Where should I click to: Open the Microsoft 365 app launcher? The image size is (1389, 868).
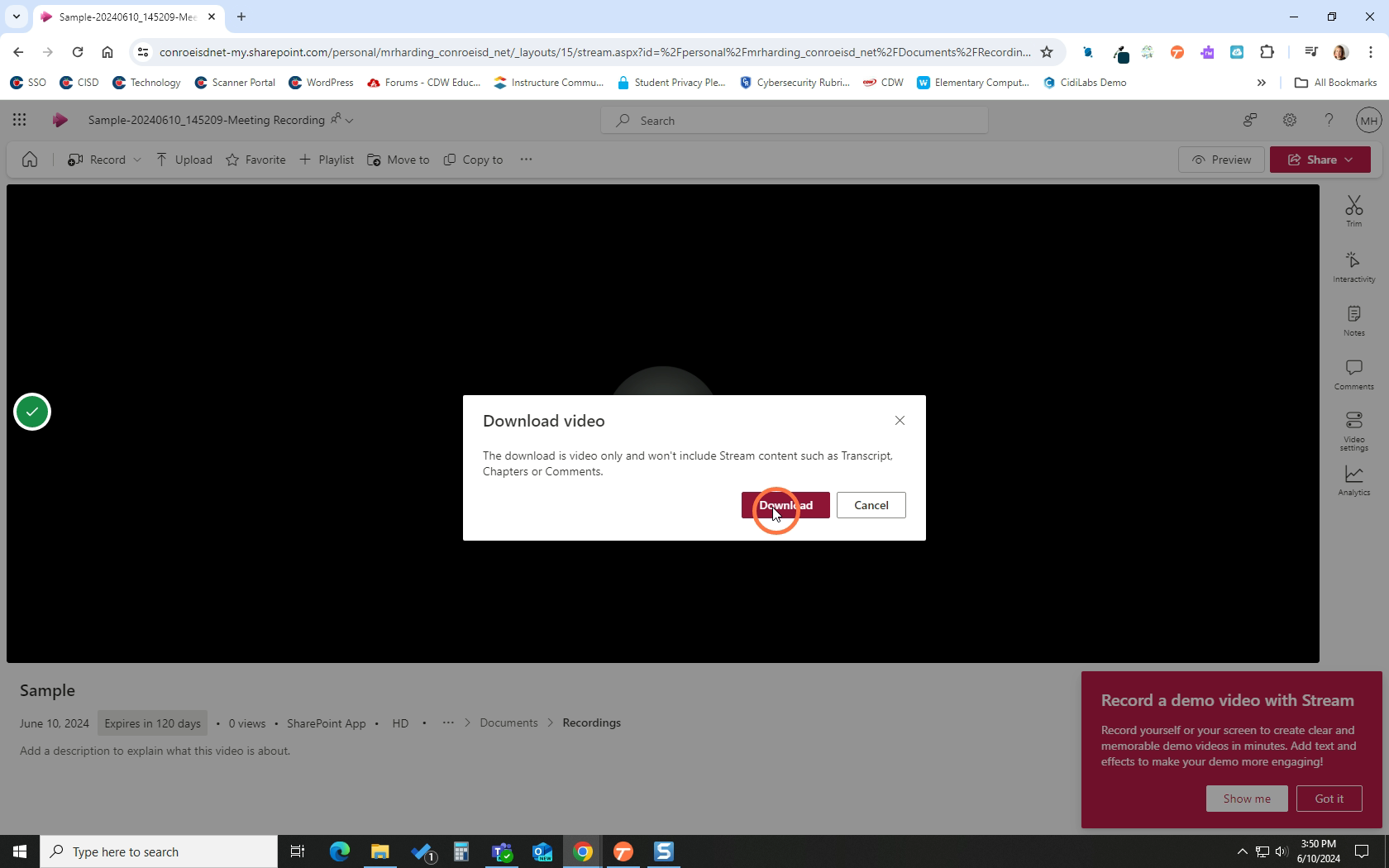[x=19, y=120]
